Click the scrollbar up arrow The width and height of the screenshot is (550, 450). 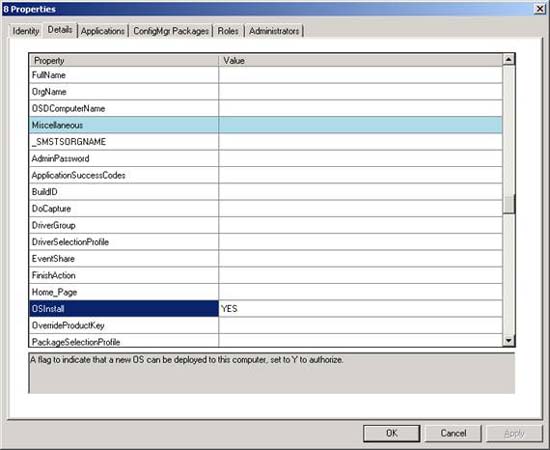coord(509,60)
